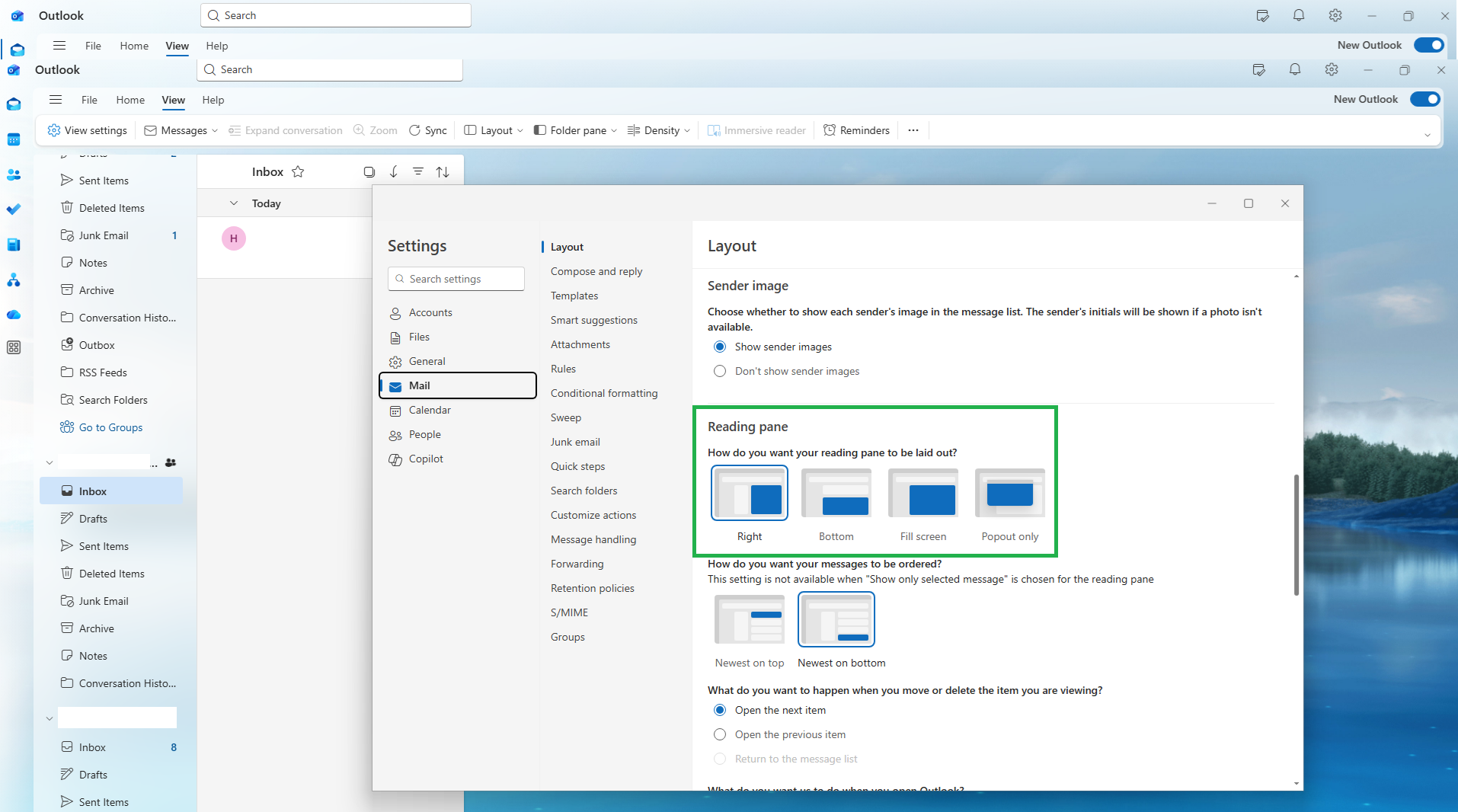Screen dimensions: 1458x812
Task: Open the Layout dropdown in the ribbon
Action: (494, 130)
